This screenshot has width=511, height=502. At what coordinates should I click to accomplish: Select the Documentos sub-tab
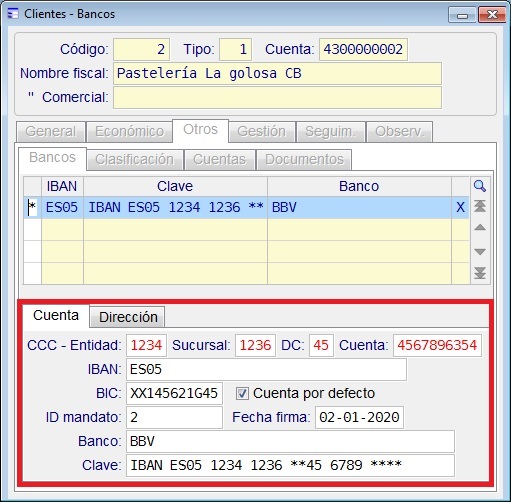(x=304, y=159)
